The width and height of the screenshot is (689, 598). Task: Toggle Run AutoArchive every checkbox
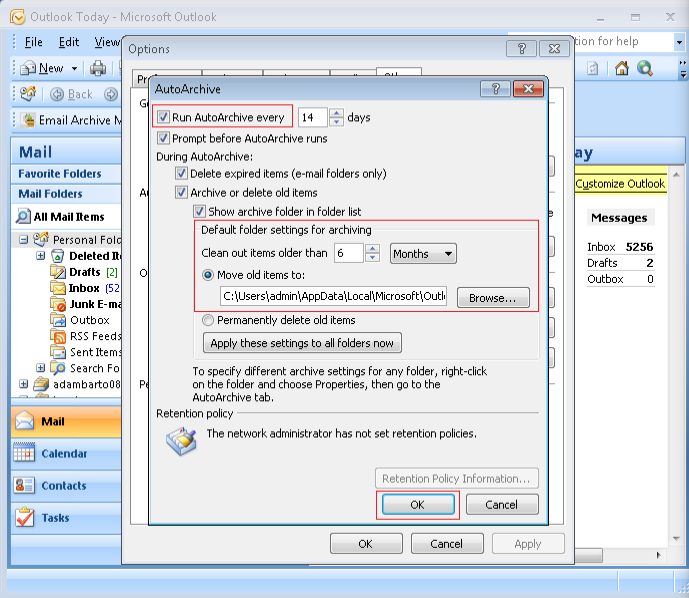[163, 117]
